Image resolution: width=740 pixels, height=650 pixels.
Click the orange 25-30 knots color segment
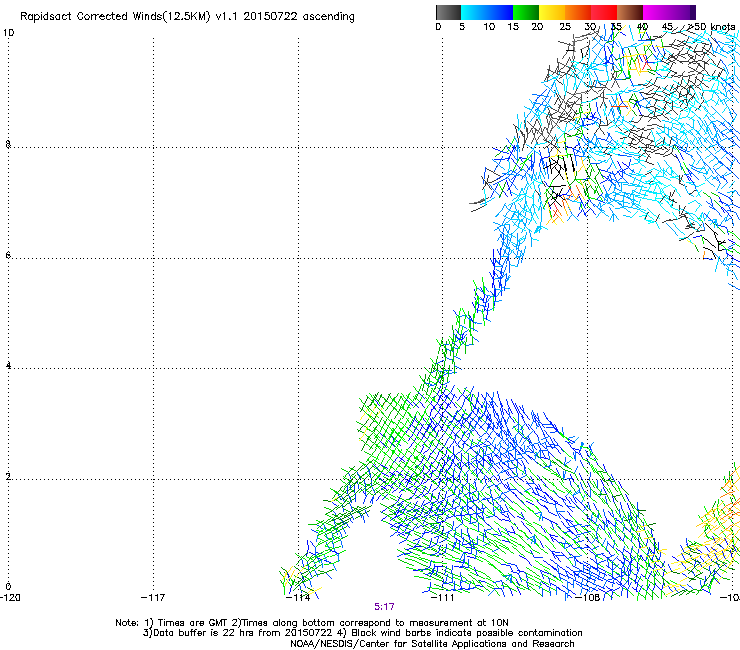click(x=578, y=12)
